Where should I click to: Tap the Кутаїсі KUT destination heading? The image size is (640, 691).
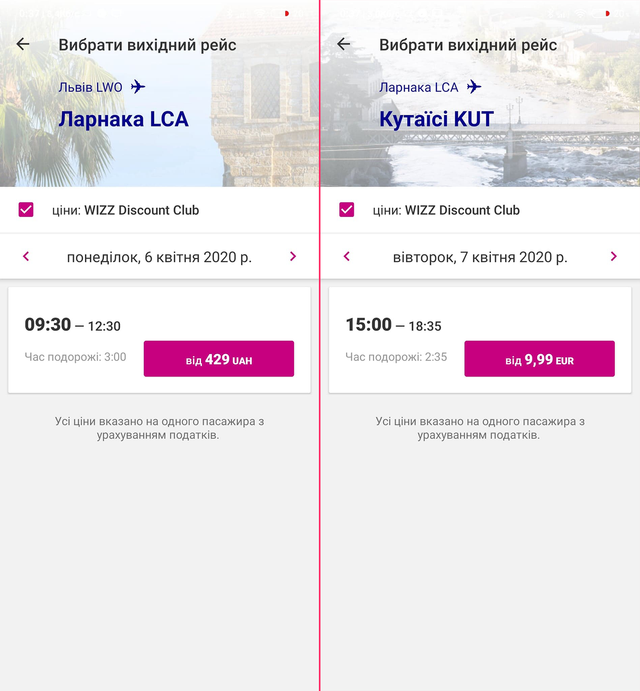click(x=436, y=119)
